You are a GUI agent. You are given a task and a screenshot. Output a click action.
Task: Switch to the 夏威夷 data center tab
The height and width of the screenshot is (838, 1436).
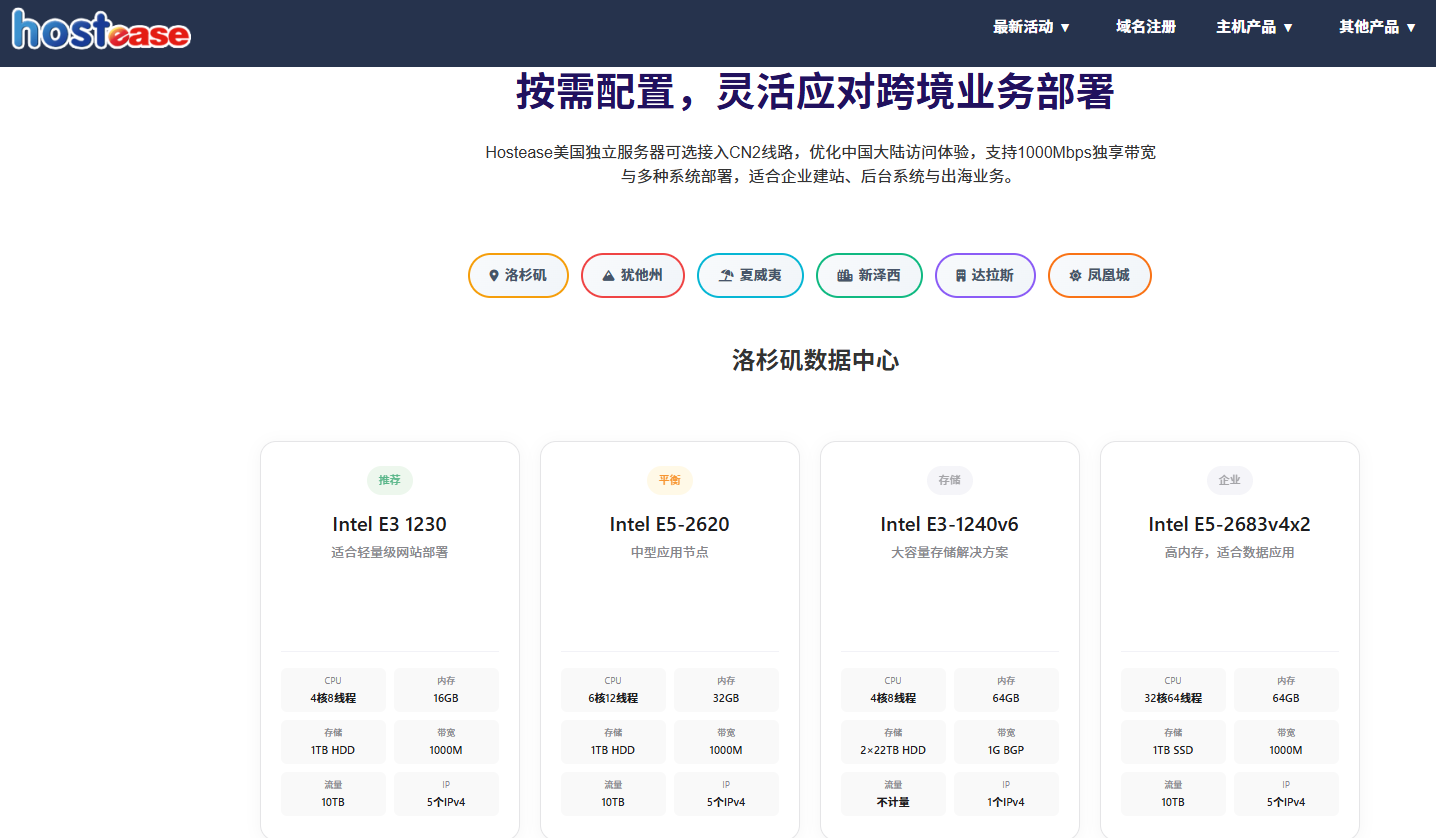pyautogui.click(x=750, y=275)
